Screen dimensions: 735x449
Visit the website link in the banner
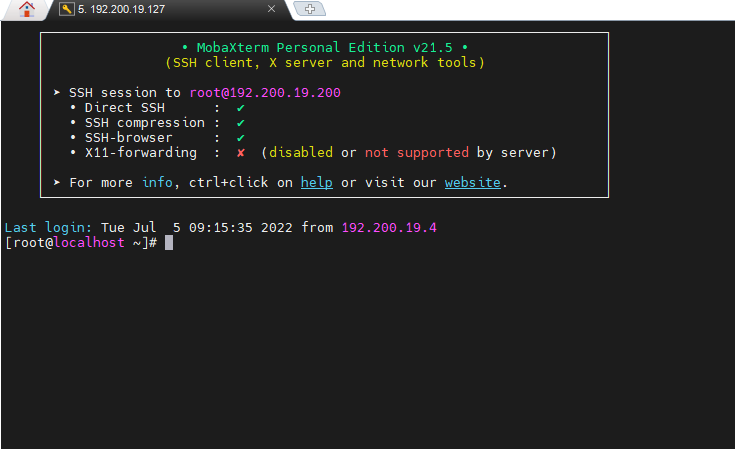472,182
